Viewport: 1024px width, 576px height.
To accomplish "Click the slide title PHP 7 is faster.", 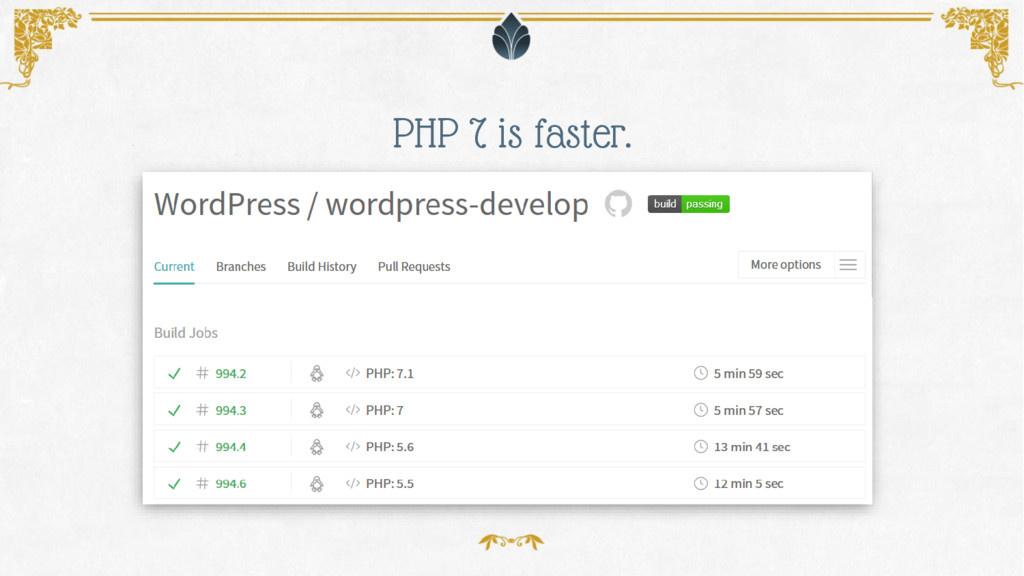I will pyautogui.click(x=512, y=133).
